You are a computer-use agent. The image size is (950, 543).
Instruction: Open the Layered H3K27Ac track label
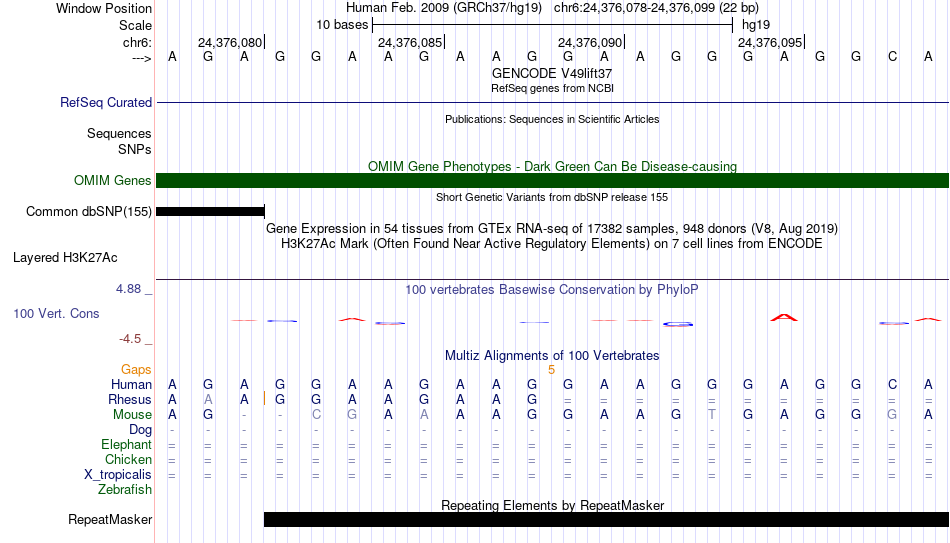click(65, 258)
